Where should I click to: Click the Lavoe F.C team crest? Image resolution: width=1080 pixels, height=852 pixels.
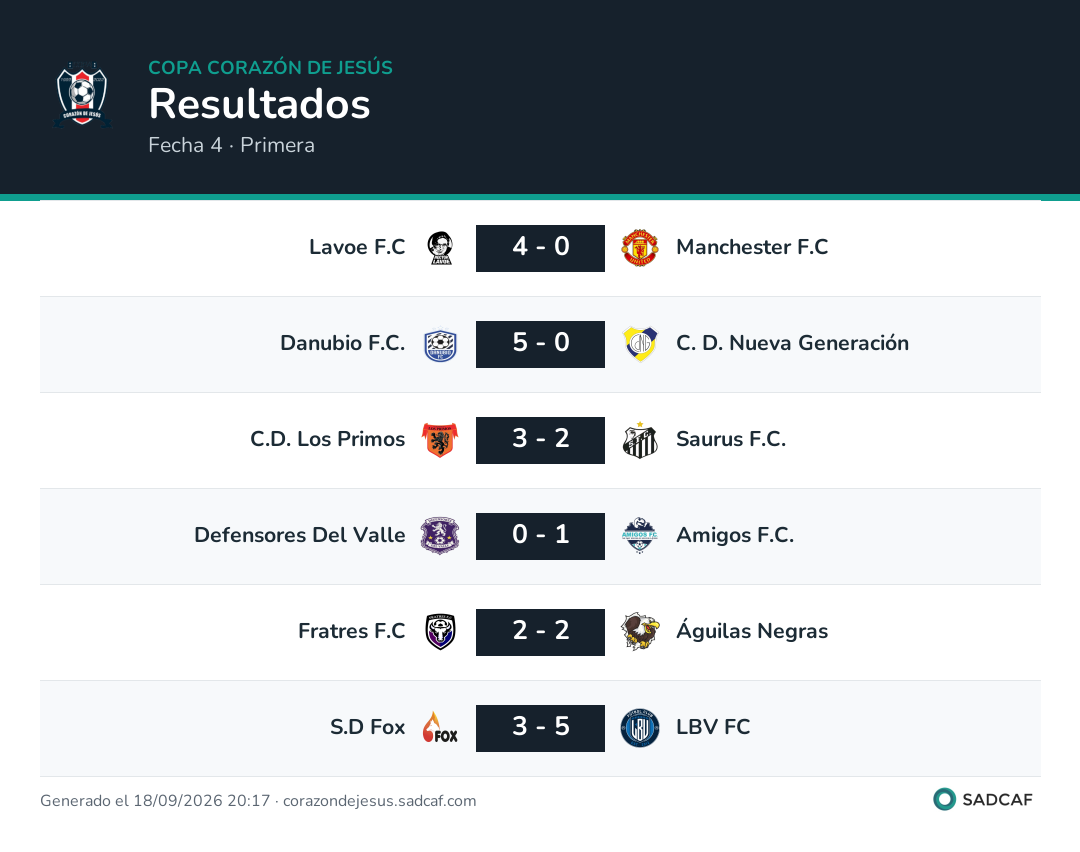(440, 248)
